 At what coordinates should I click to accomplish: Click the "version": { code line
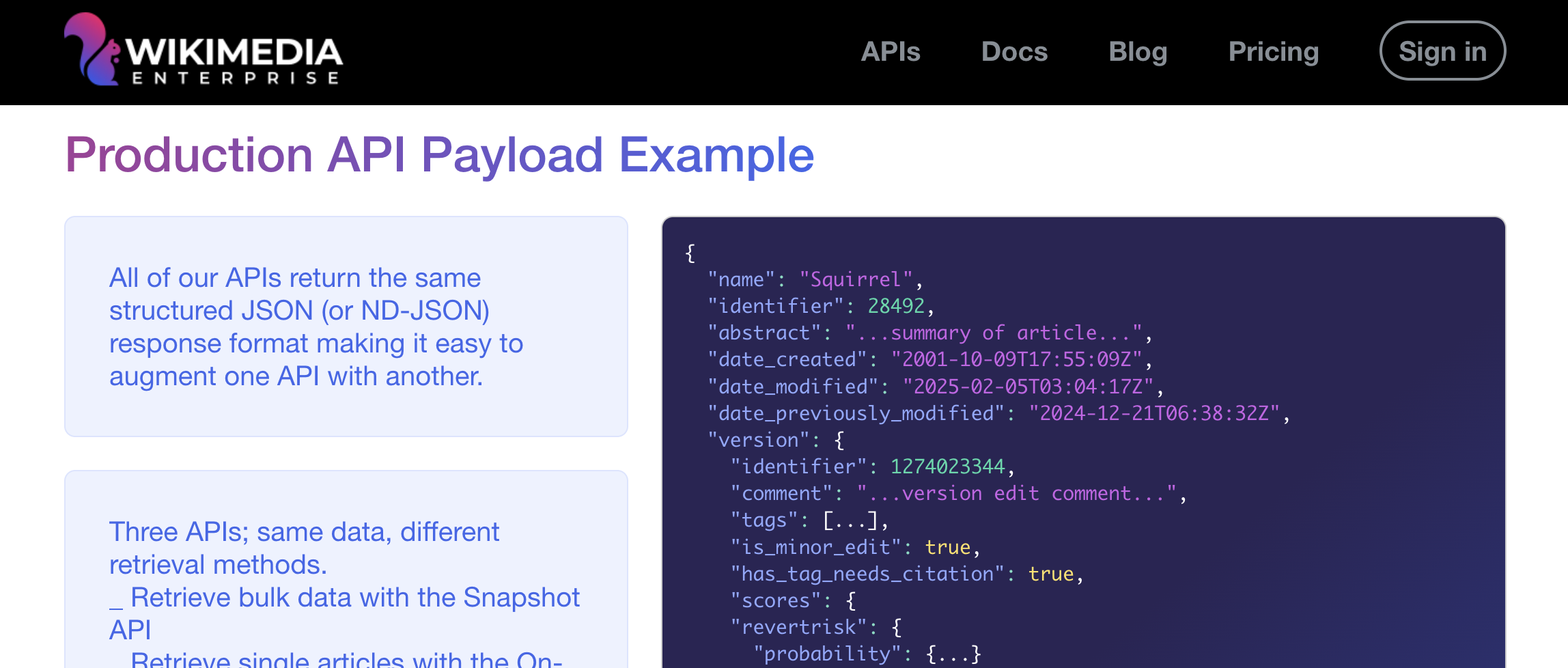click(x=776, y=440)
